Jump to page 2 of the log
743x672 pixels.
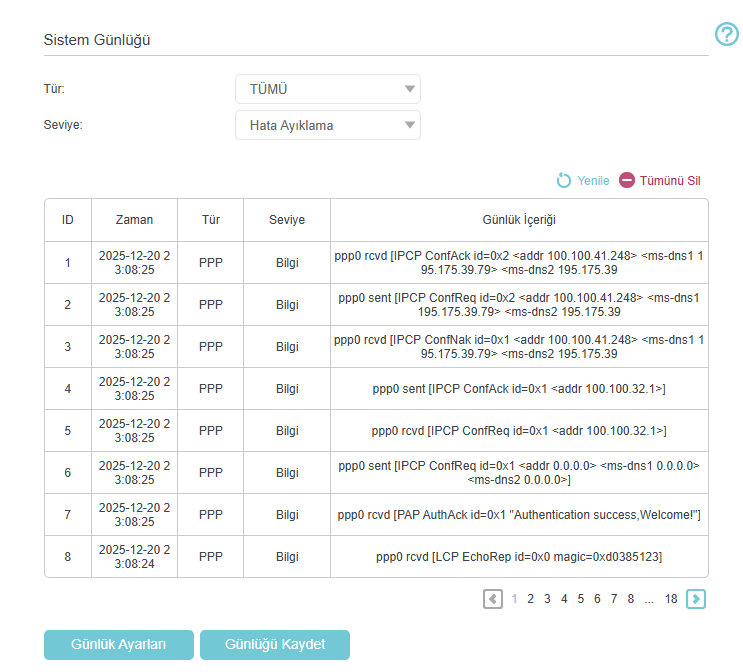pyautogui.click(x=530, y=599)
